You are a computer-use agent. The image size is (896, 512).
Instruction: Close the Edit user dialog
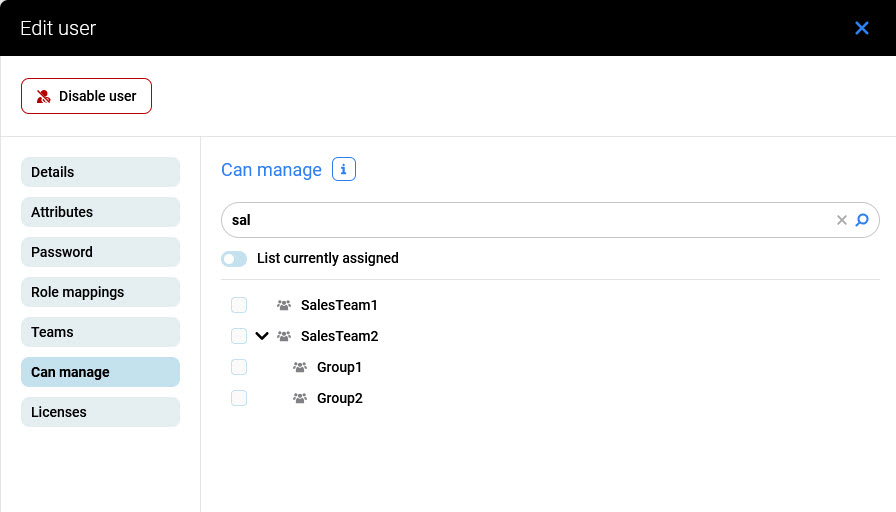862,28
